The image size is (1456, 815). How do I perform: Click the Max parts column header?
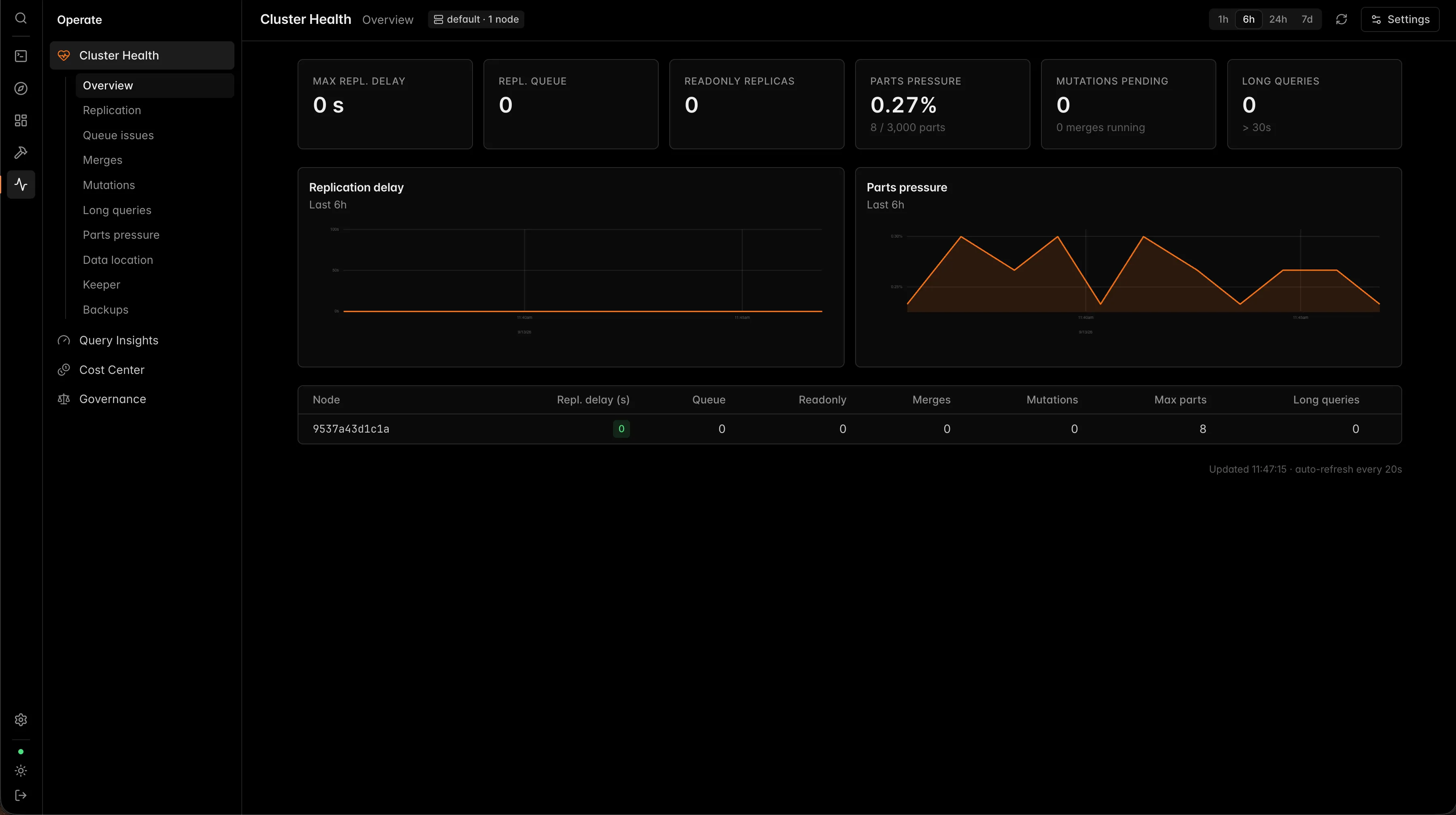coord(1180,399)
